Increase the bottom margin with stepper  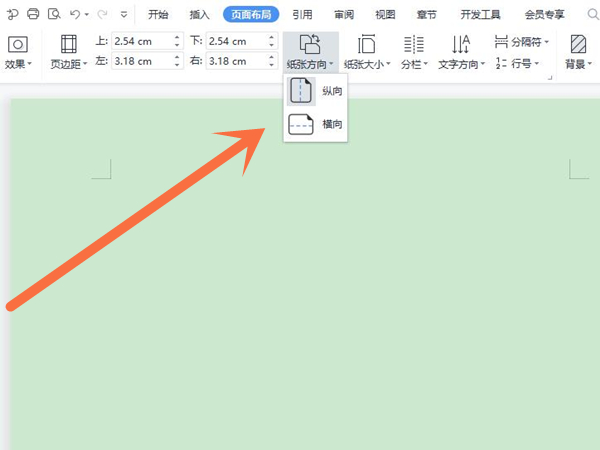click(x=271, y=37)
